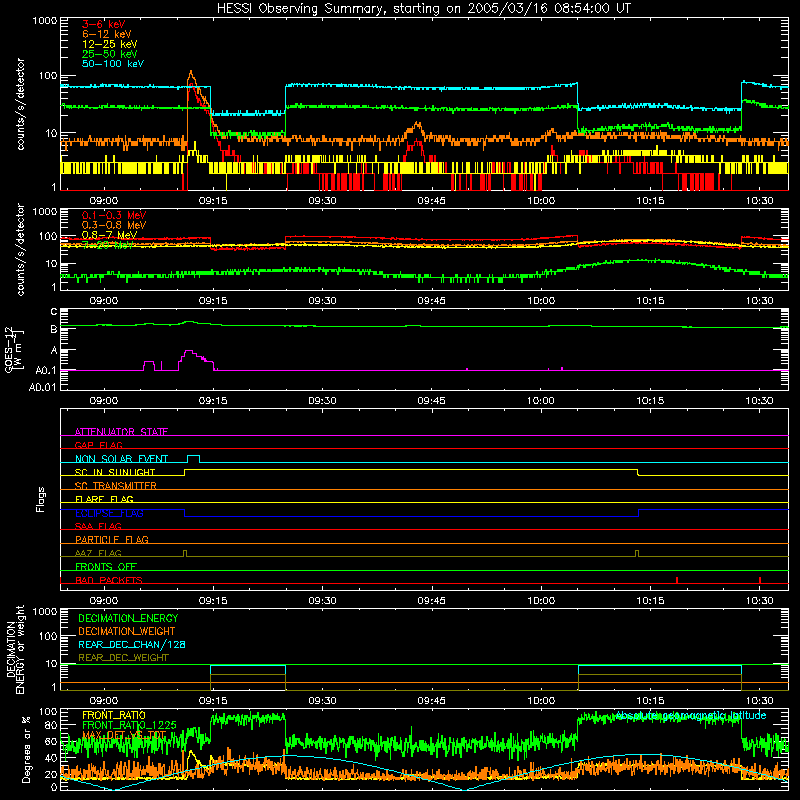Screen dimensions: 800x800
Task: Click the BAD_PACKETS flag label
Action: pyautogui.click(x=109, y=580)
